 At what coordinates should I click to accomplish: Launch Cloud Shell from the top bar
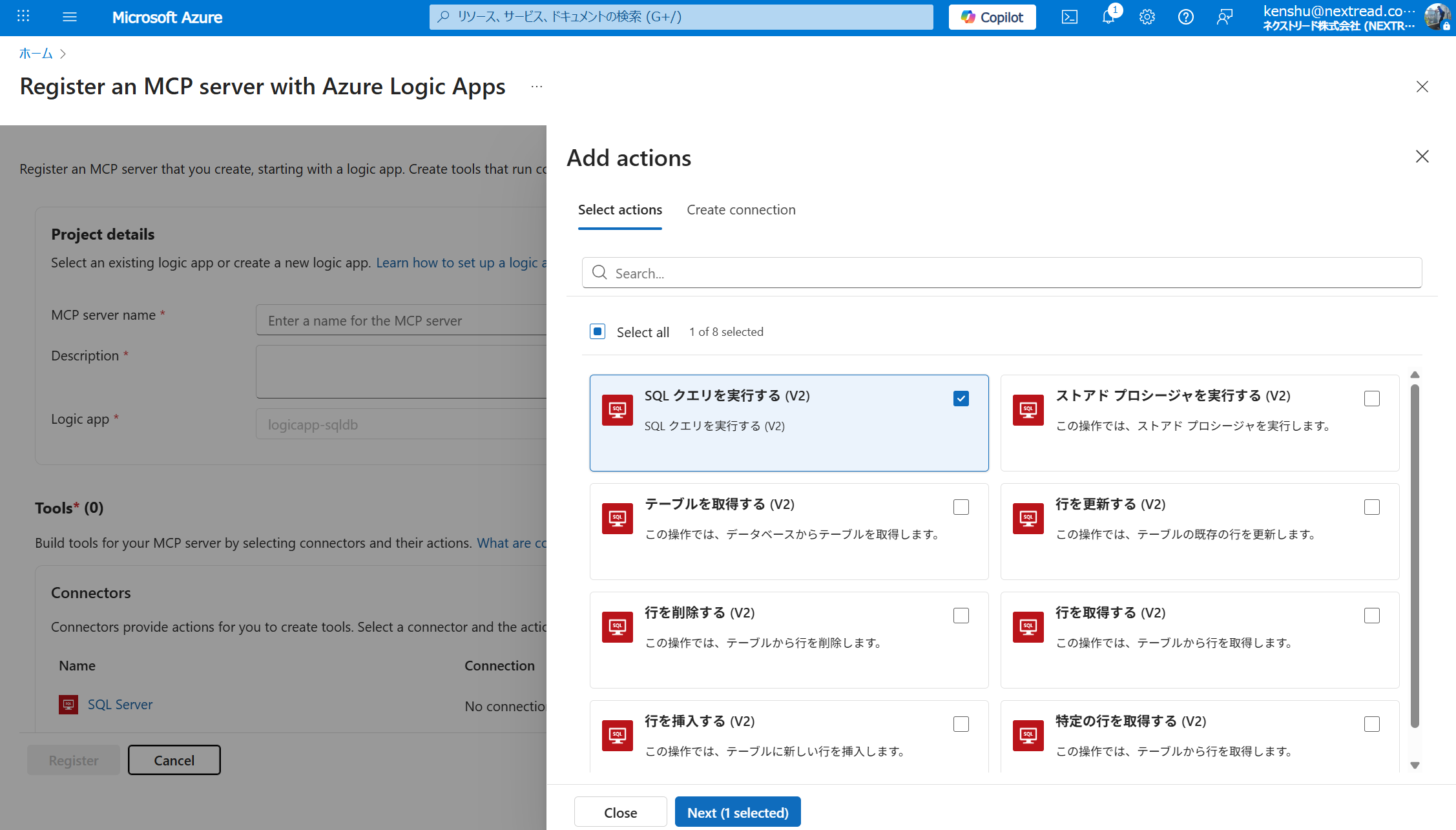tap(1069, 17)
